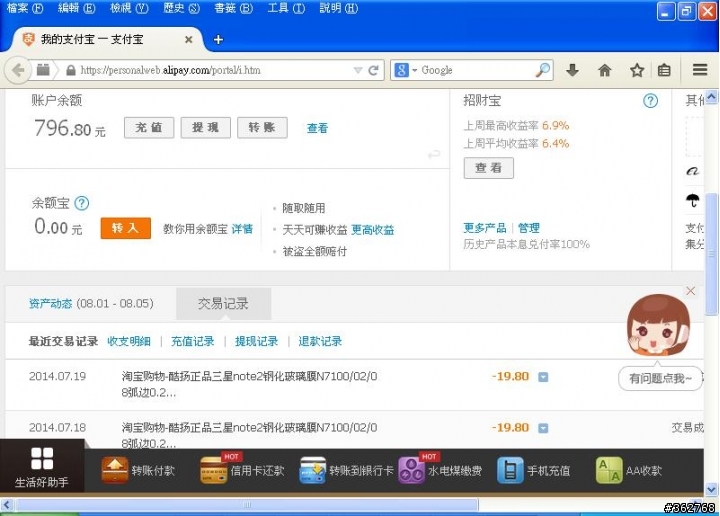The height and width of the screenshot is (516, 720).
Task: Click the 查看 link beside account balance
Action: pyautogui.click(x=317, y=128)
